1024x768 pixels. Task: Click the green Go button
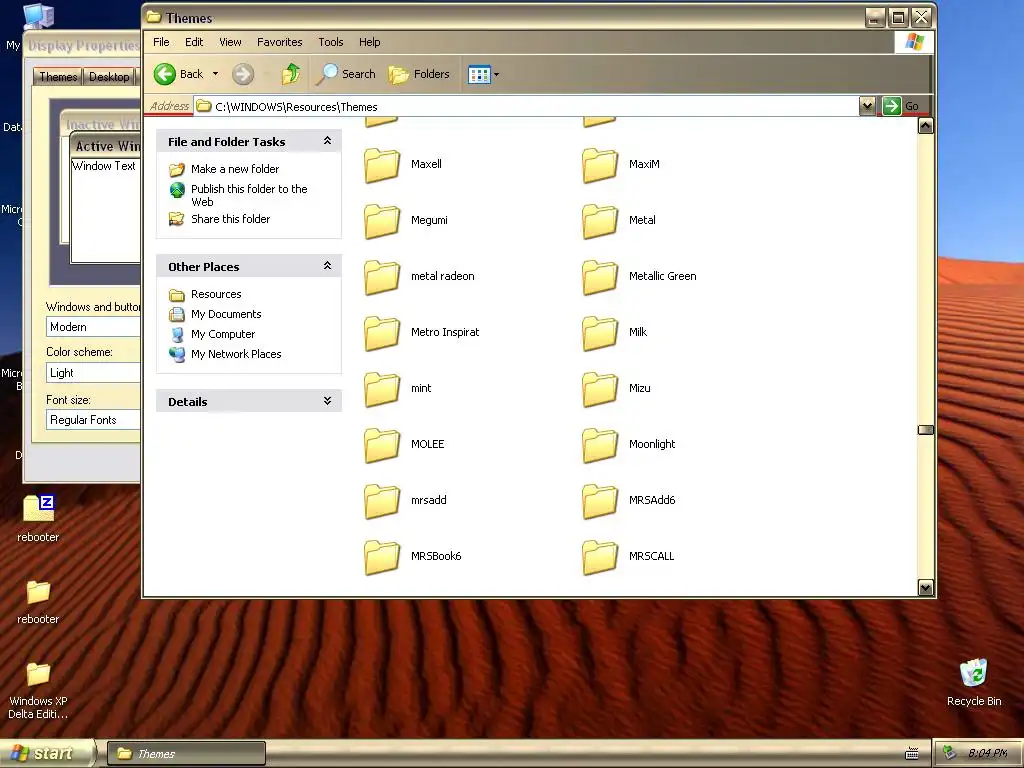pyautogui.click(x=904, y=106)
